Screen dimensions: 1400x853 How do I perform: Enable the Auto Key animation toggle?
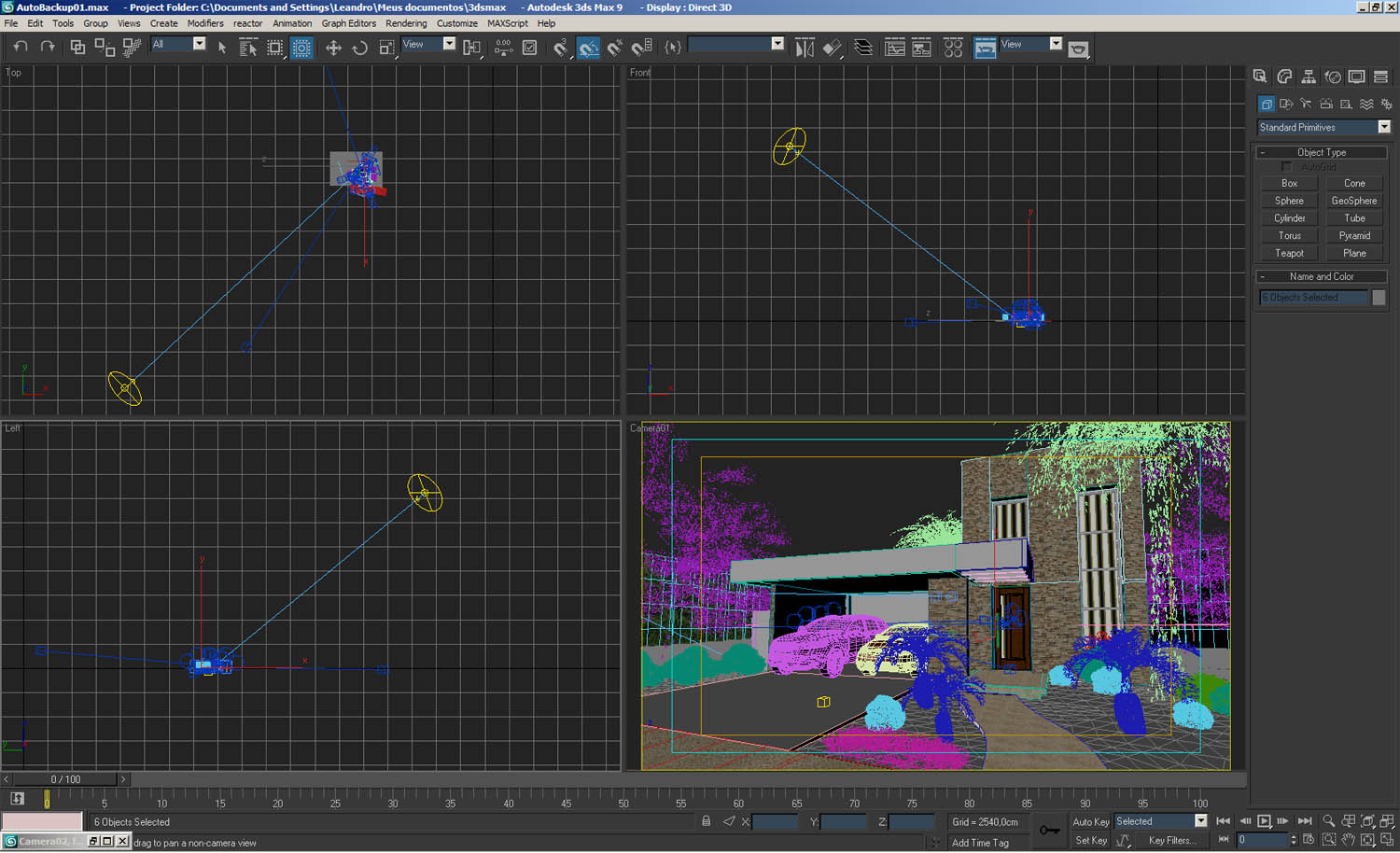coord(1090,821)
